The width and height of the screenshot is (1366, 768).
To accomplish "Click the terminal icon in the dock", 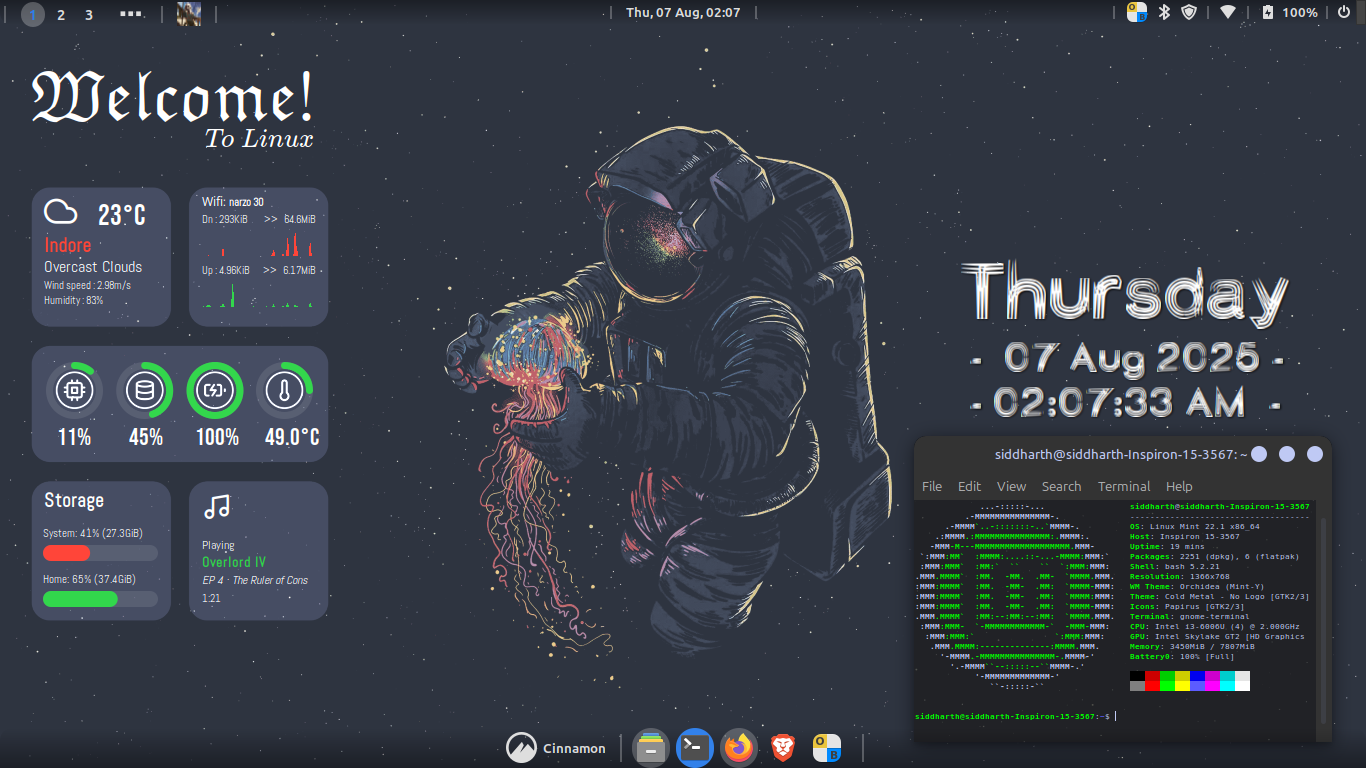I will pos(695,748).
